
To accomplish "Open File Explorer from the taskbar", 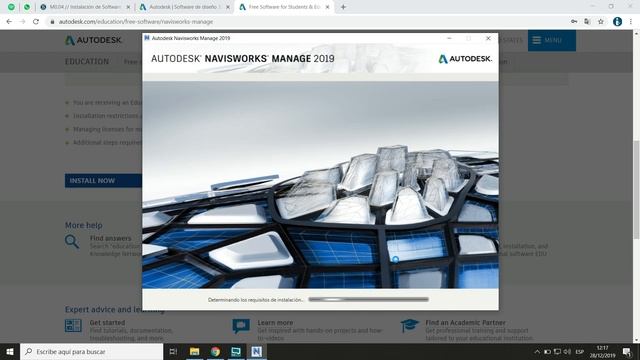I will tap(194, 351).
